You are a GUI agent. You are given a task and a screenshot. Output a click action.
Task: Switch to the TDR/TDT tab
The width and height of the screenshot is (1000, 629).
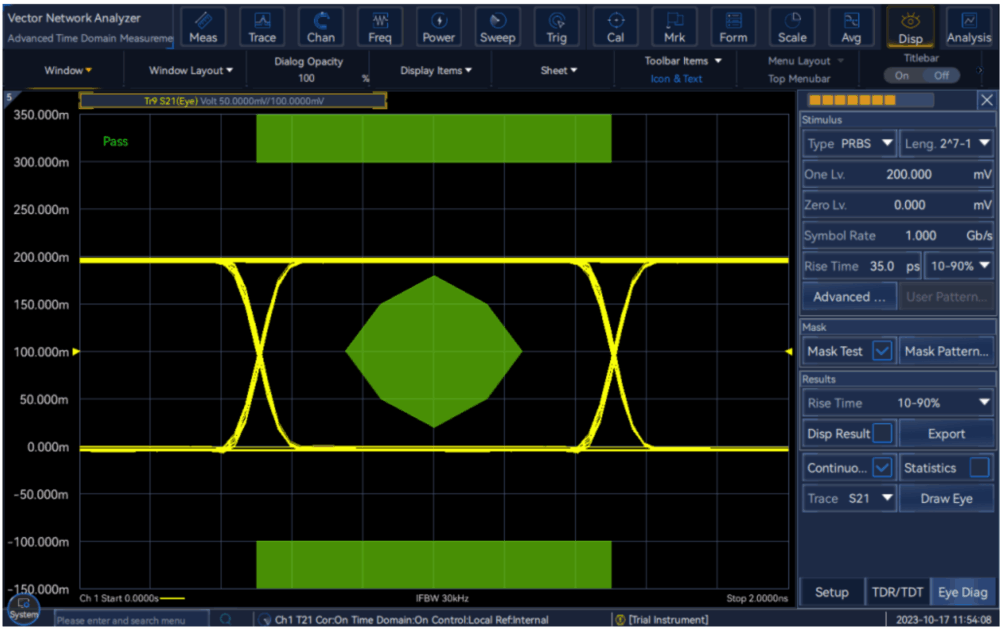click(x=896, y=592)
